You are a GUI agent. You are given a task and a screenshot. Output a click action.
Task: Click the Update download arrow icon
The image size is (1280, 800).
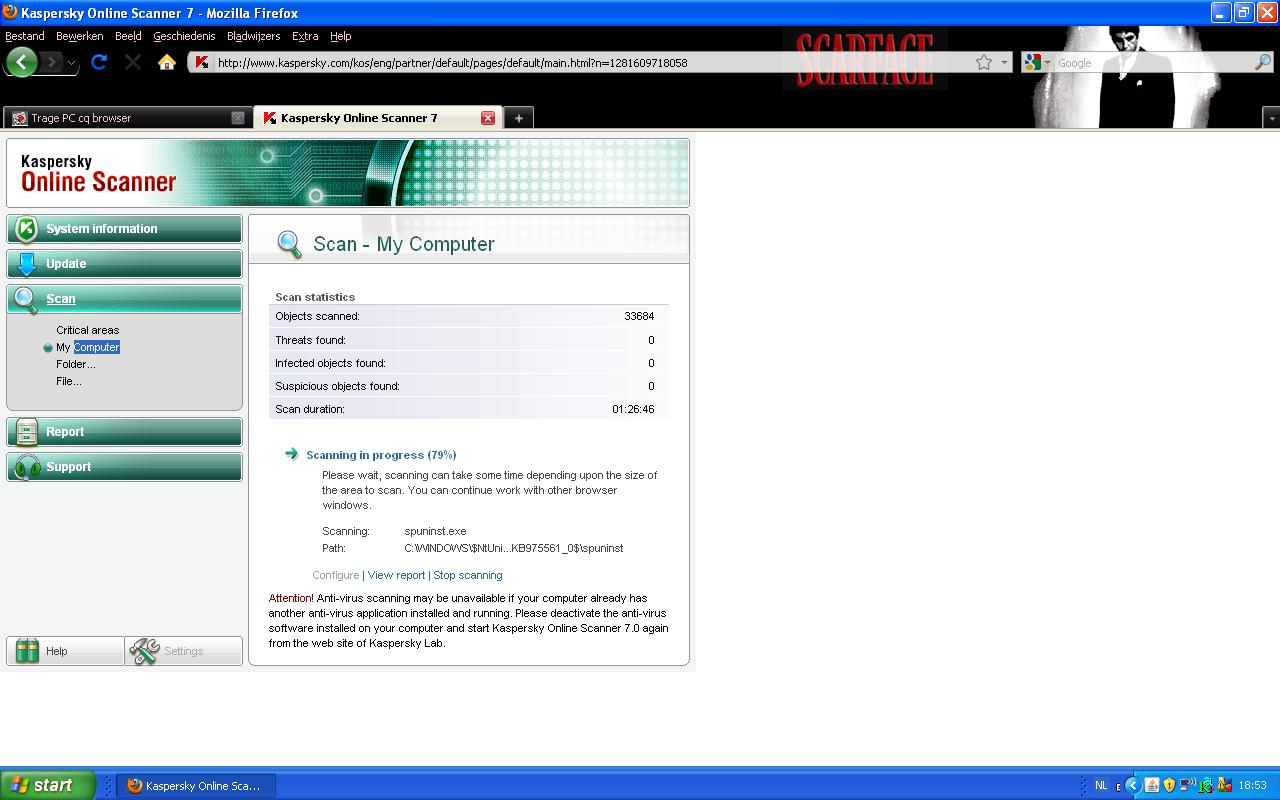click(27, 264)
